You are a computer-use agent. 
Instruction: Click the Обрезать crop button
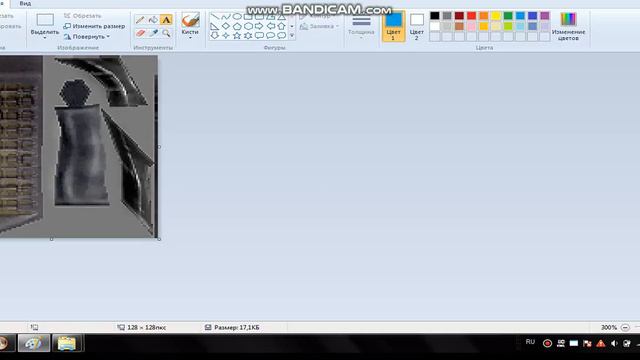pos(83,16)
